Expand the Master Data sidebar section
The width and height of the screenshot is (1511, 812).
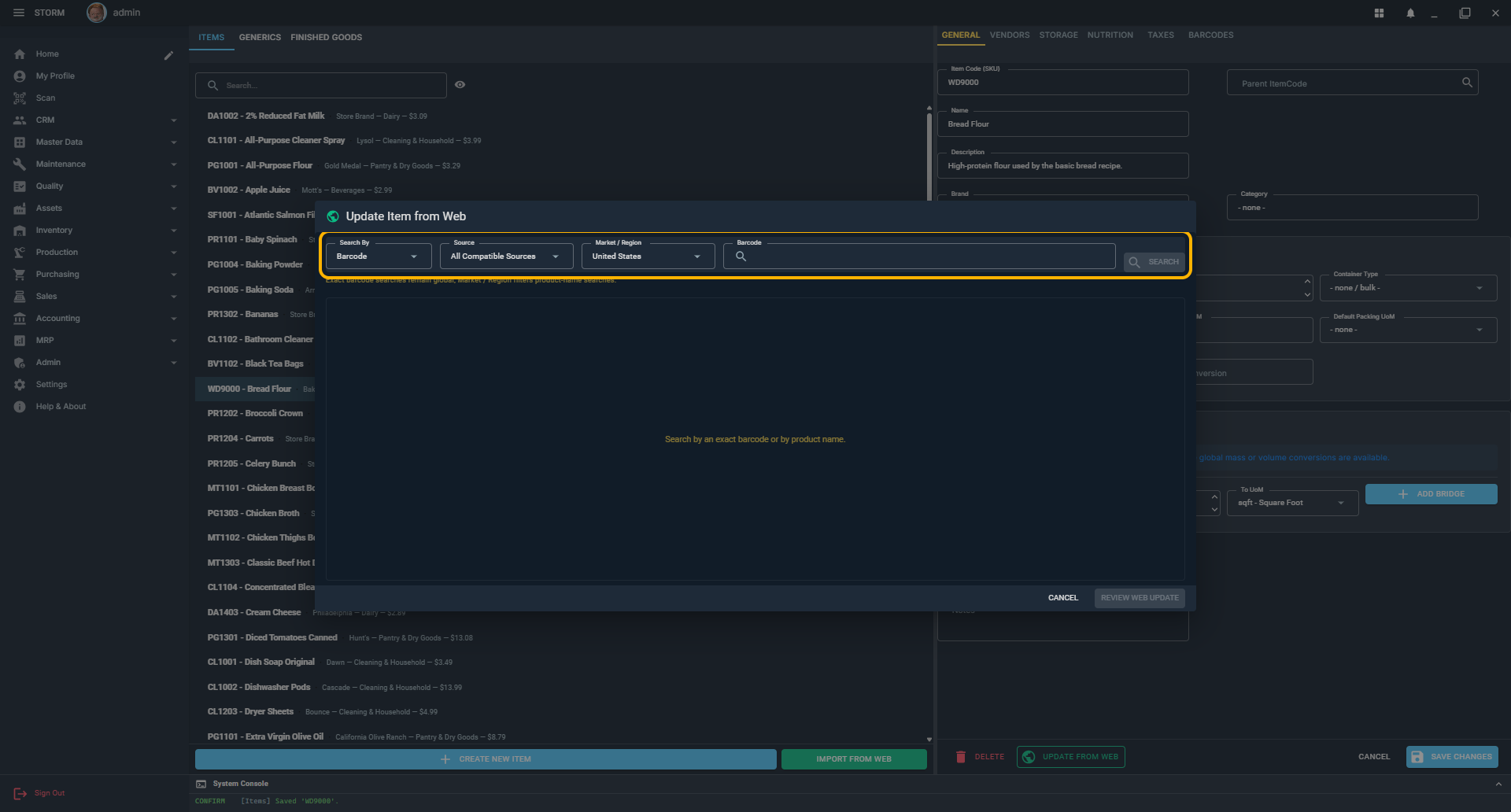(x=174, y=142)
